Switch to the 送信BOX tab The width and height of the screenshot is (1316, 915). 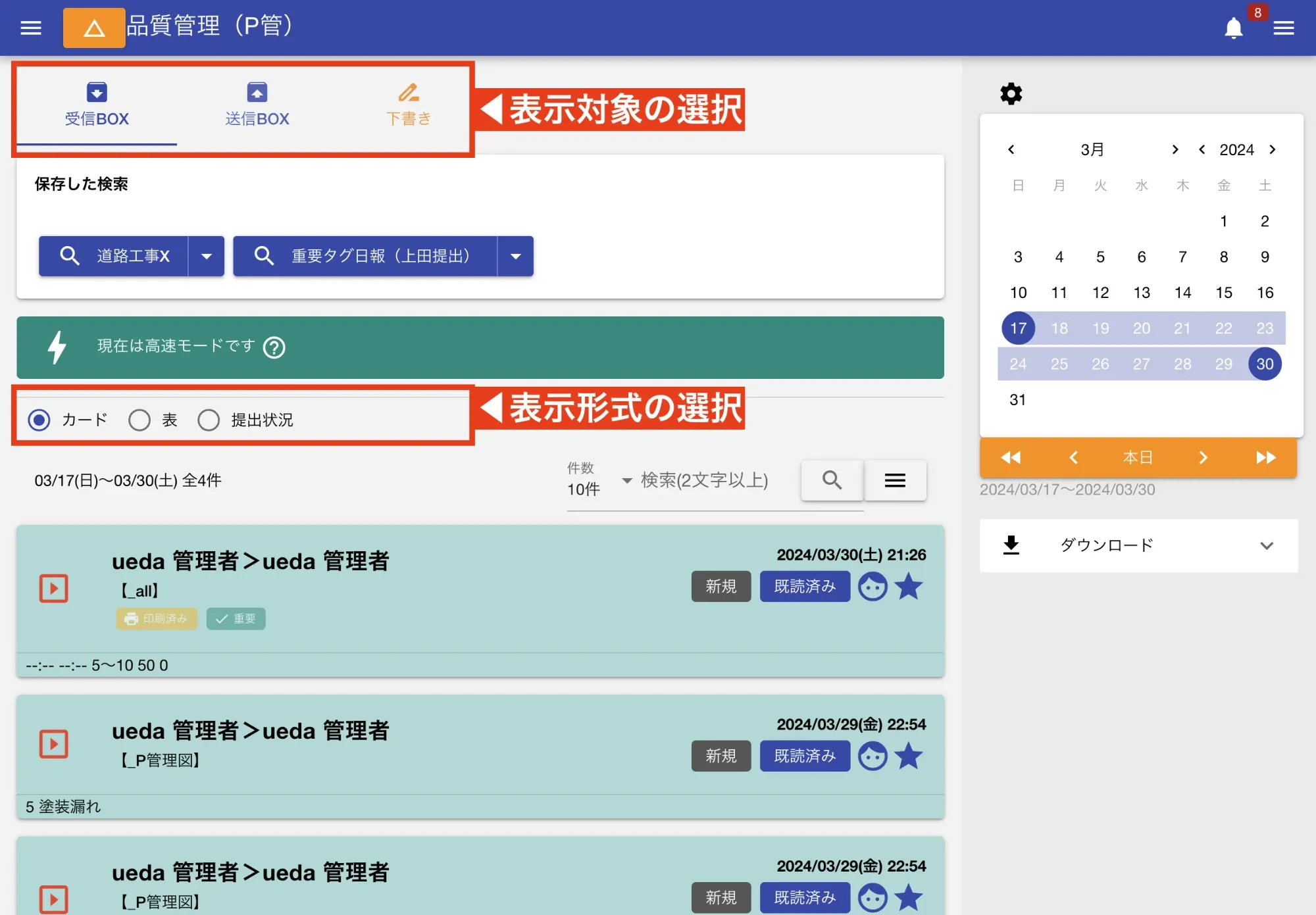257,105
